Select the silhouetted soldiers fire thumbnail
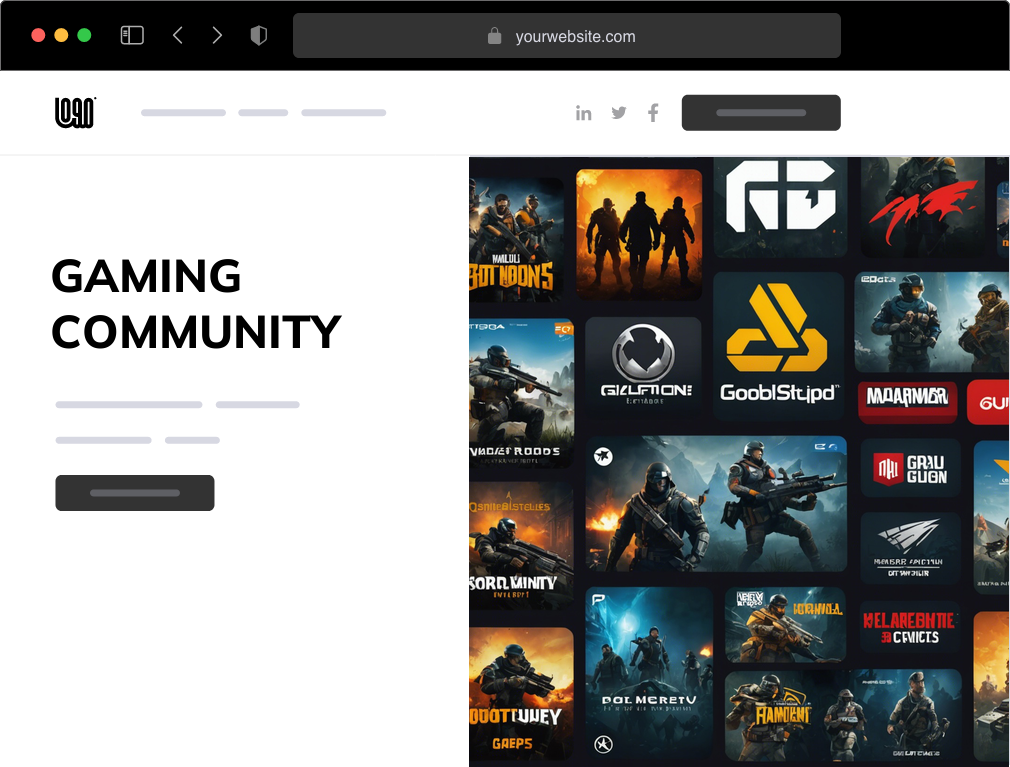This screenshot has width=1010, height=767. [639, 234]
